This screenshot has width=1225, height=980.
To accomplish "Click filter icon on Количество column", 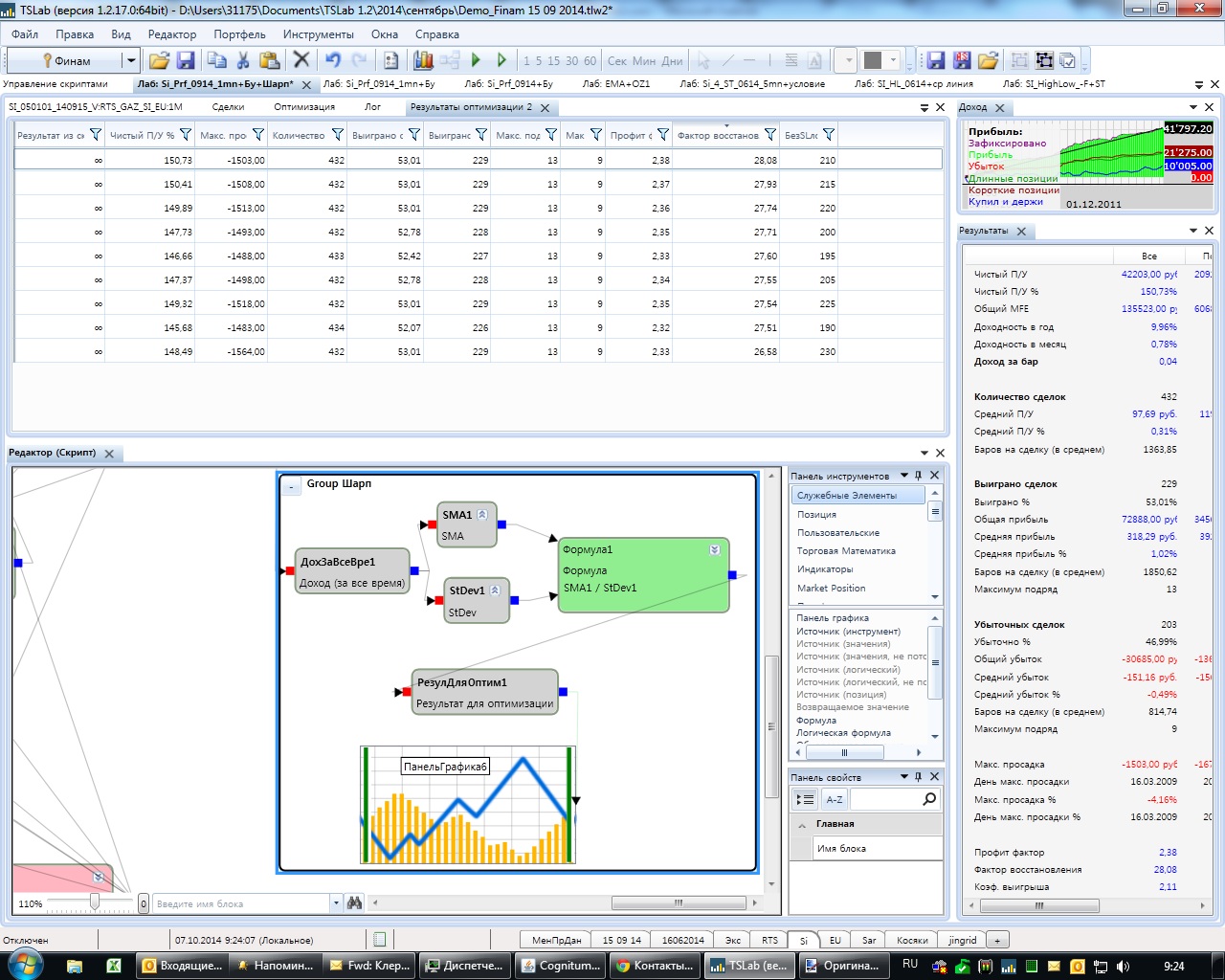I will 337,135.
